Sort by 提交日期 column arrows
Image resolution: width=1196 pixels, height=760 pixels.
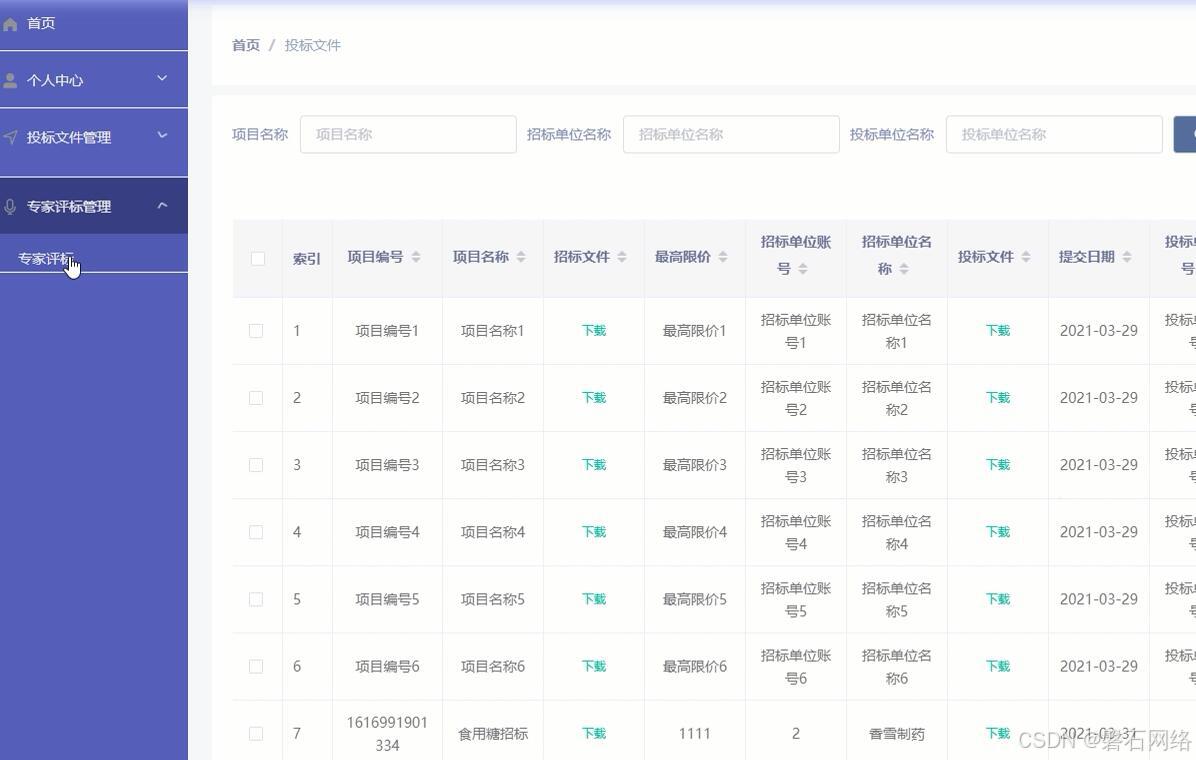tap(1127, 257)
